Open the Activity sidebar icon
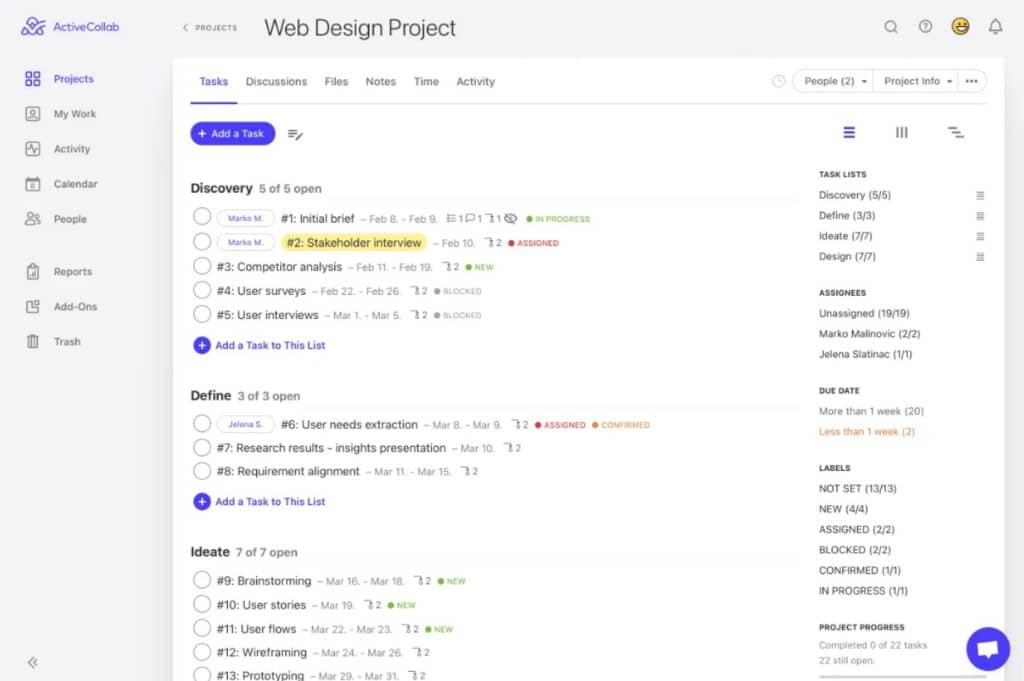The width and height of the screenshot is (1024, 681). (x=33, y=149)
